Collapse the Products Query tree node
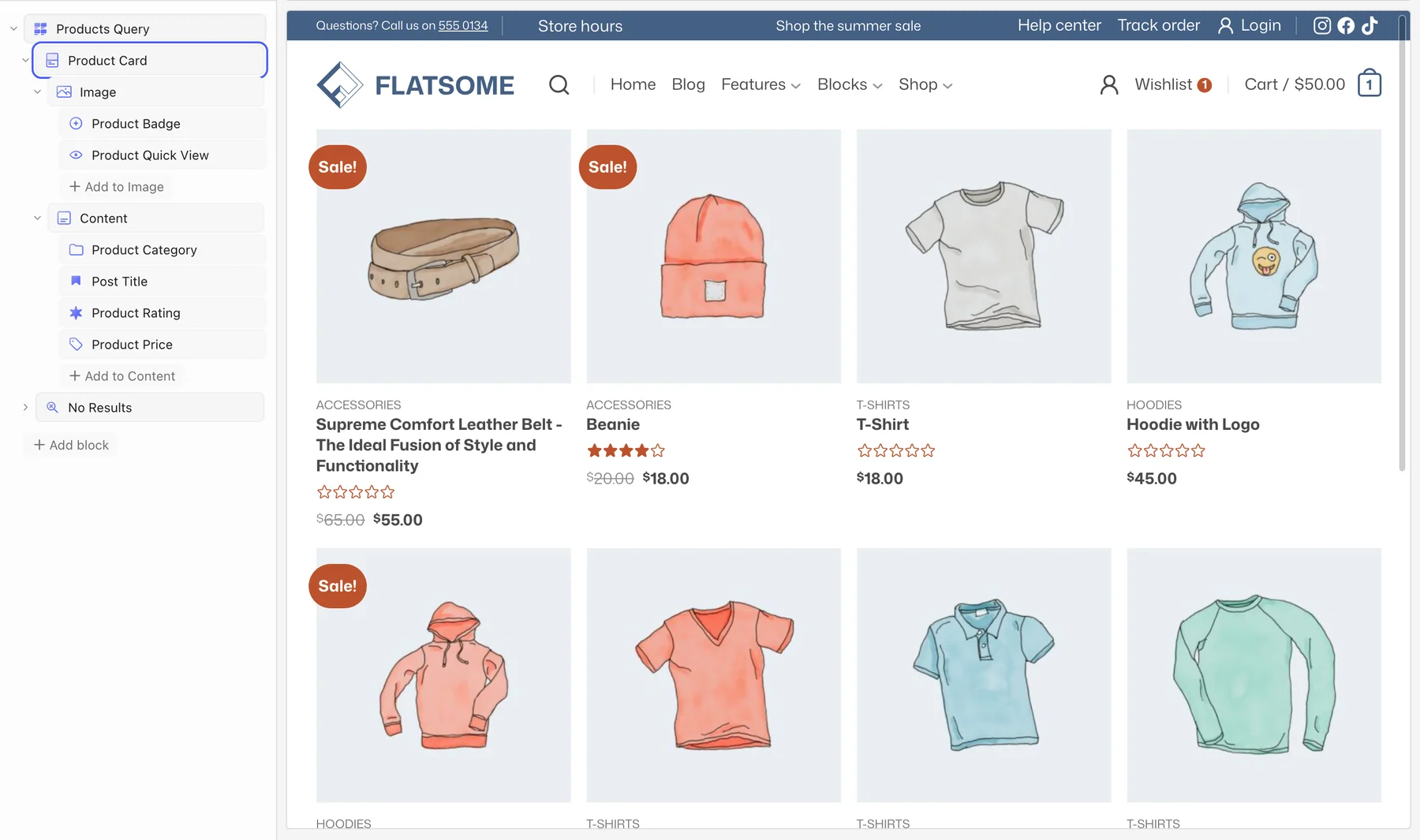The image size is (1420, 840). 13,28
